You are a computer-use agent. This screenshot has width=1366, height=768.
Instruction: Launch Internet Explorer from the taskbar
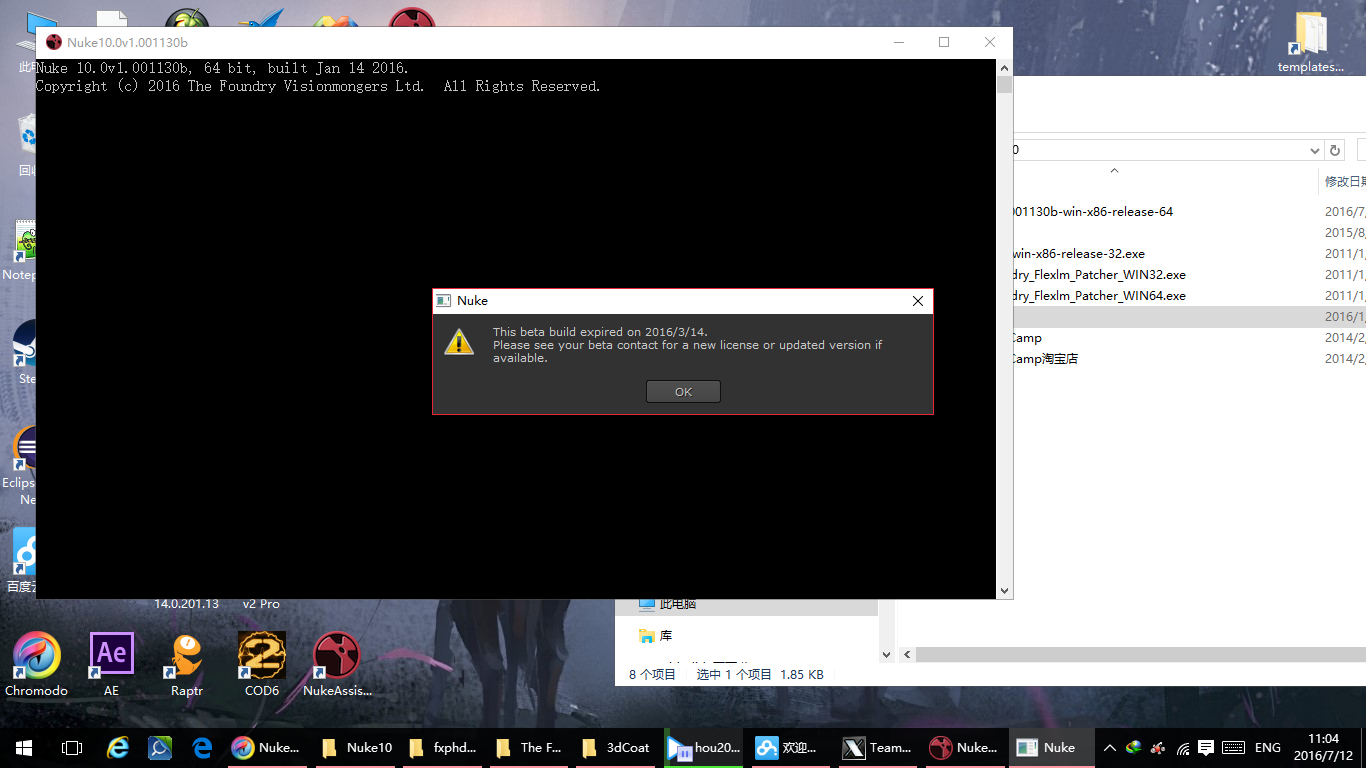pyautogui.click(x=119, y=747)
